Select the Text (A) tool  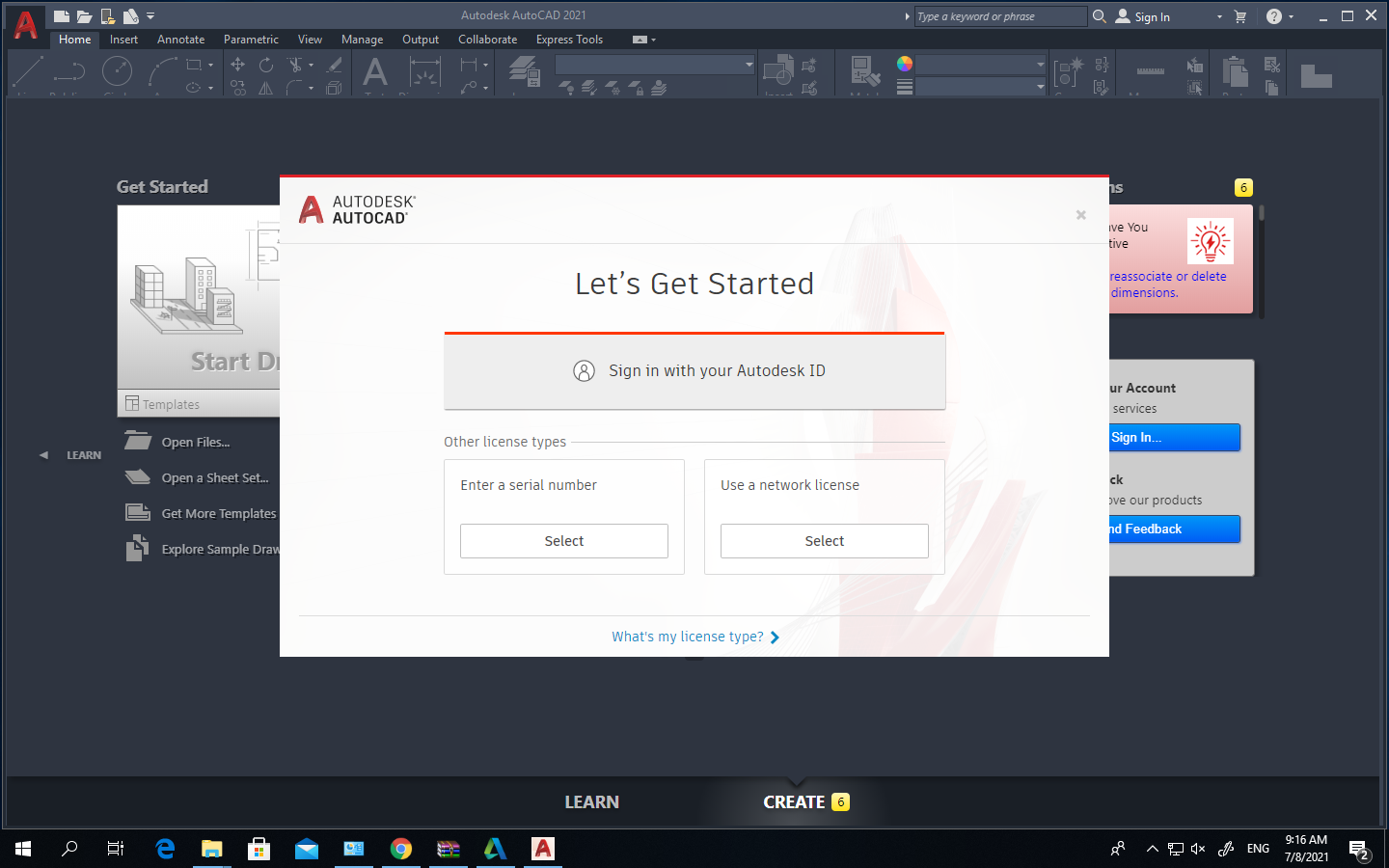coord(375,72)
